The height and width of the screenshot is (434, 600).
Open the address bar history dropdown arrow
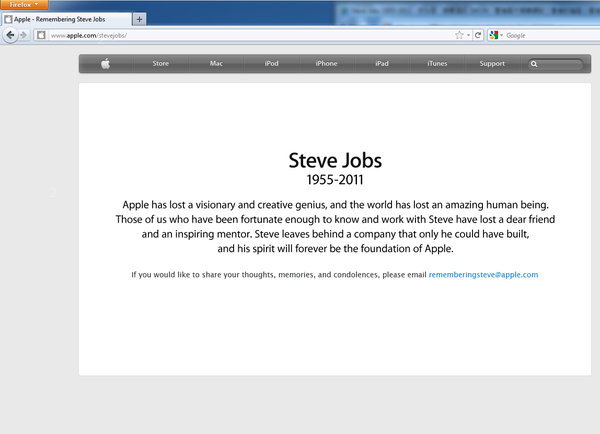[x=468, y=35]
